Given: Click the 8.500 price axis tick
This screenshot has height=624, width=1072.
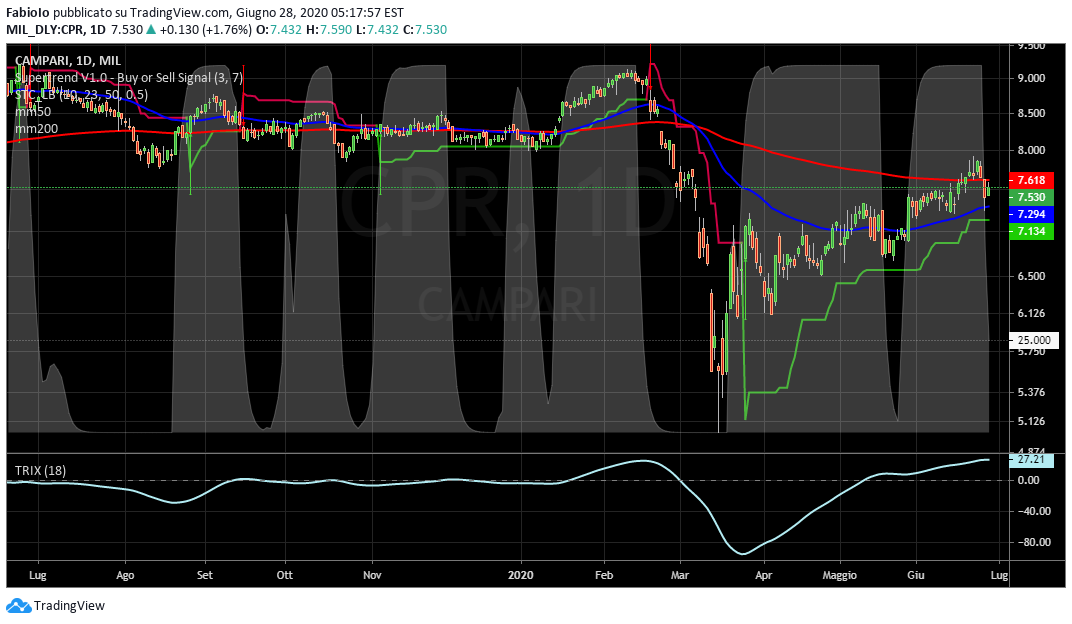Looking at the screenshot, I should coord(1031,113).
